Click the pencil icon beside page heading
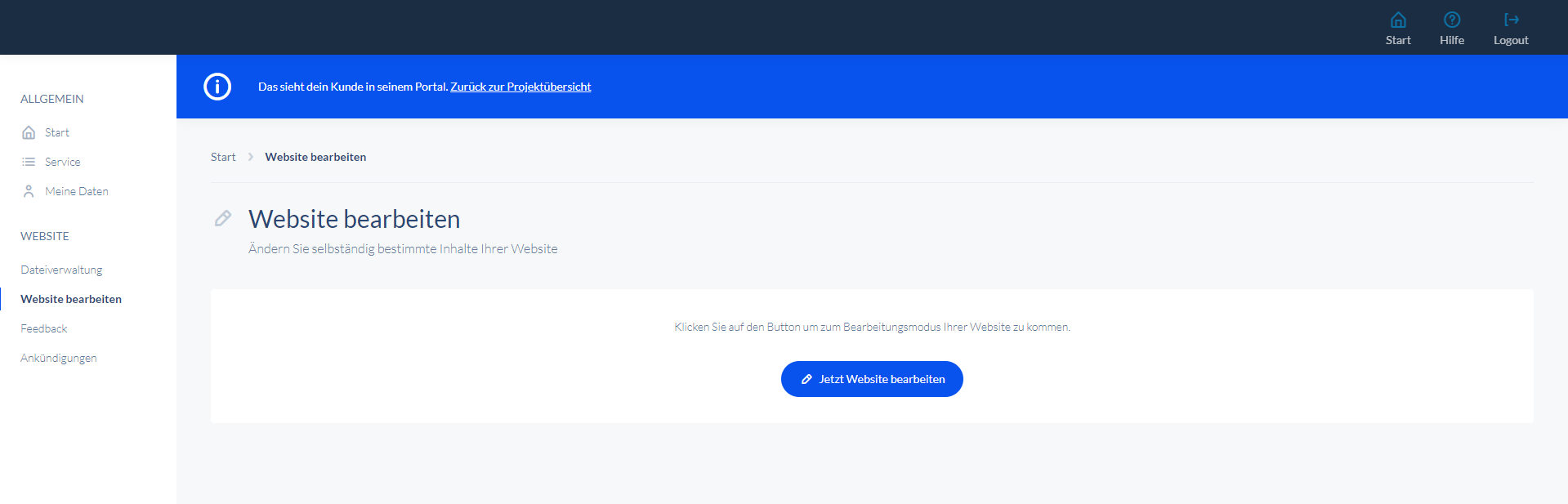 (x=222, y=218)
